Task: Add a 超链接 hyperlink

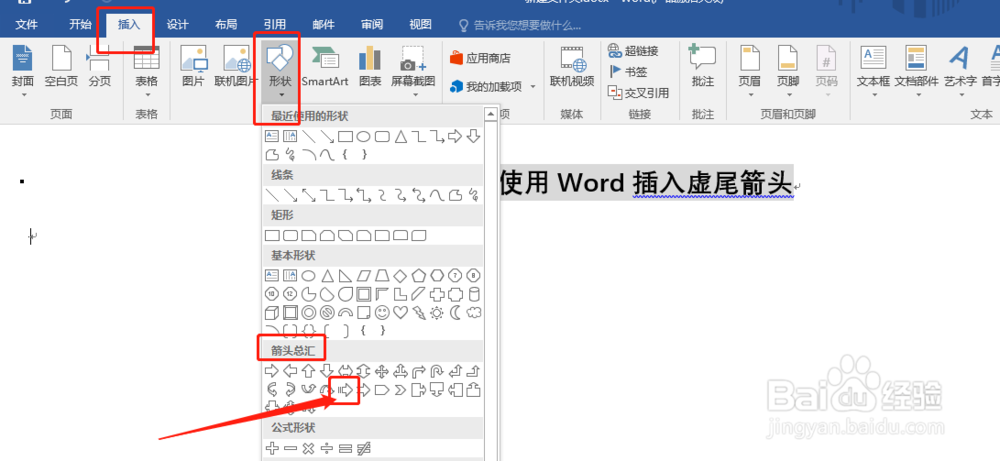Action: tap(633, 51)
